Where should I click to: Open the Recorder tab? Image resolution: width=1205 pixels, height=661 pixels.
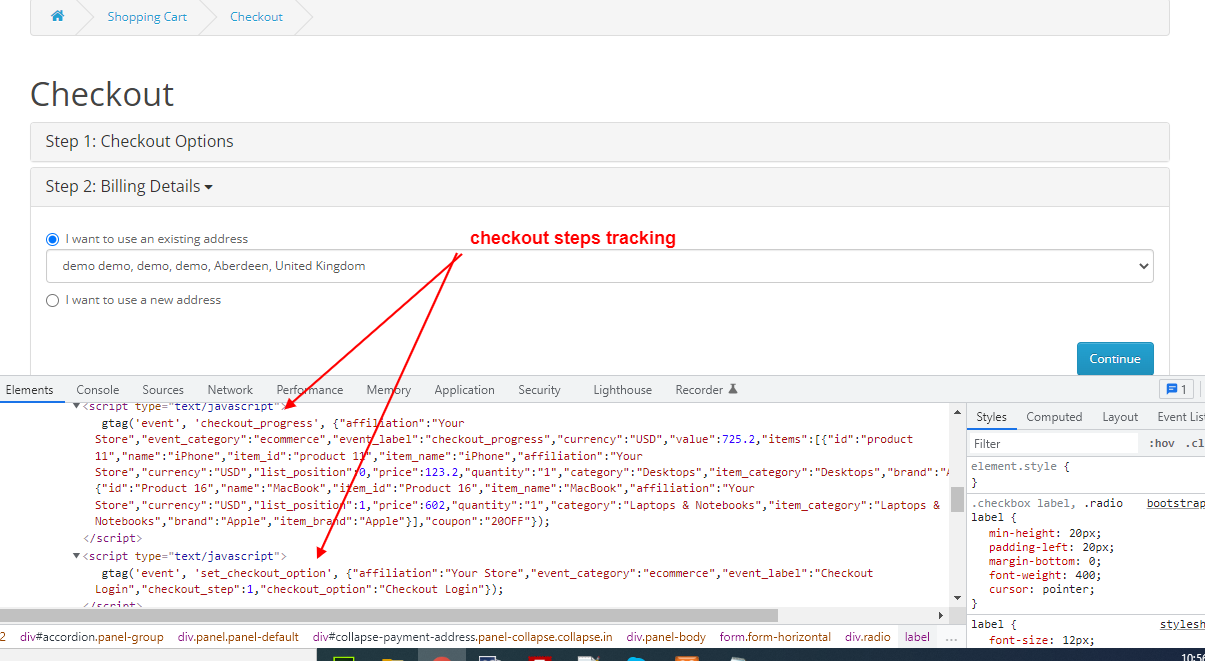(706, 390)
